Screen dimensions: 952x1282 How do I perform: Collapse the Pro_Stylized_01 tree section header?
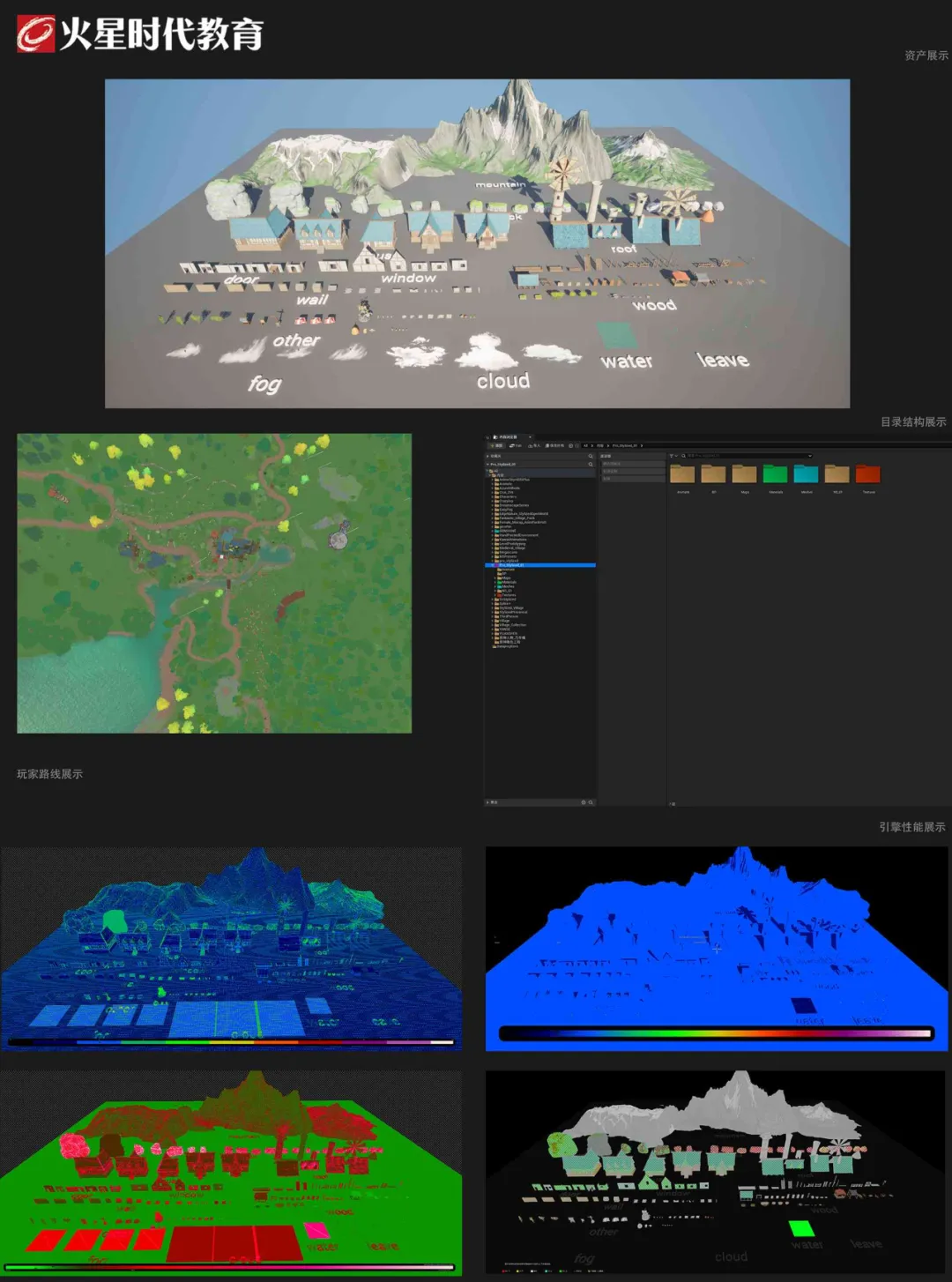click(x=488, y=464)
